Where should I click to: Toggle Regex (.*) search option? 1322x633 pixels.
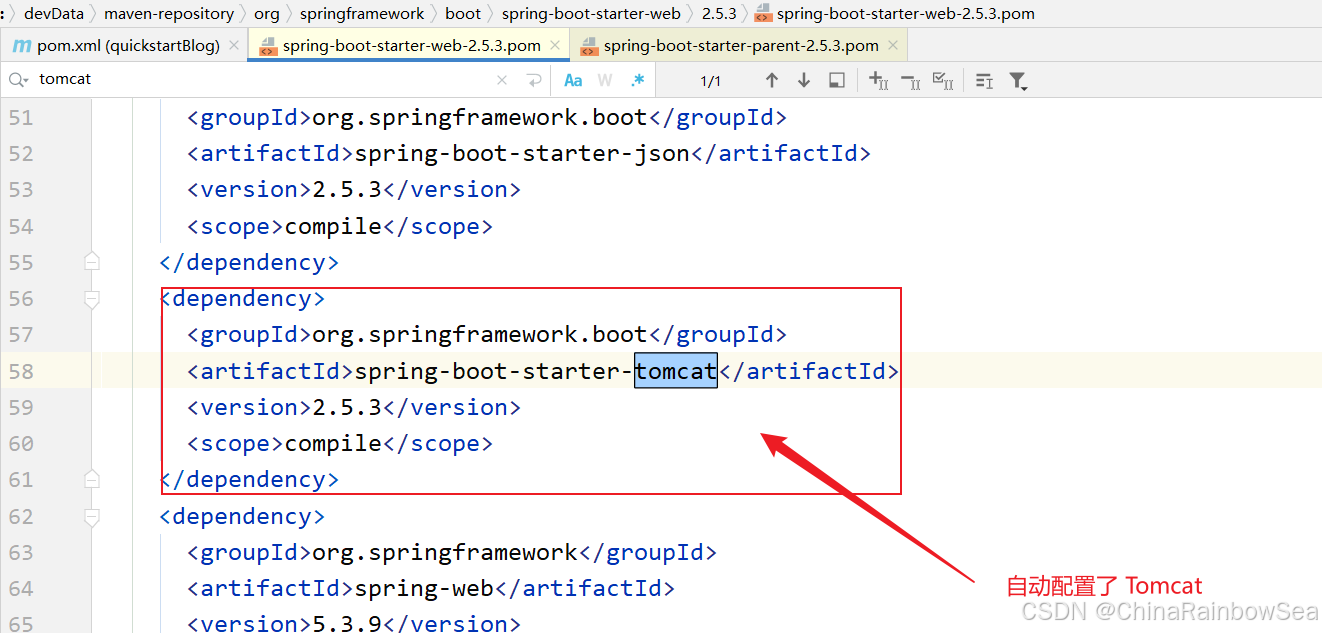(638, 80)
